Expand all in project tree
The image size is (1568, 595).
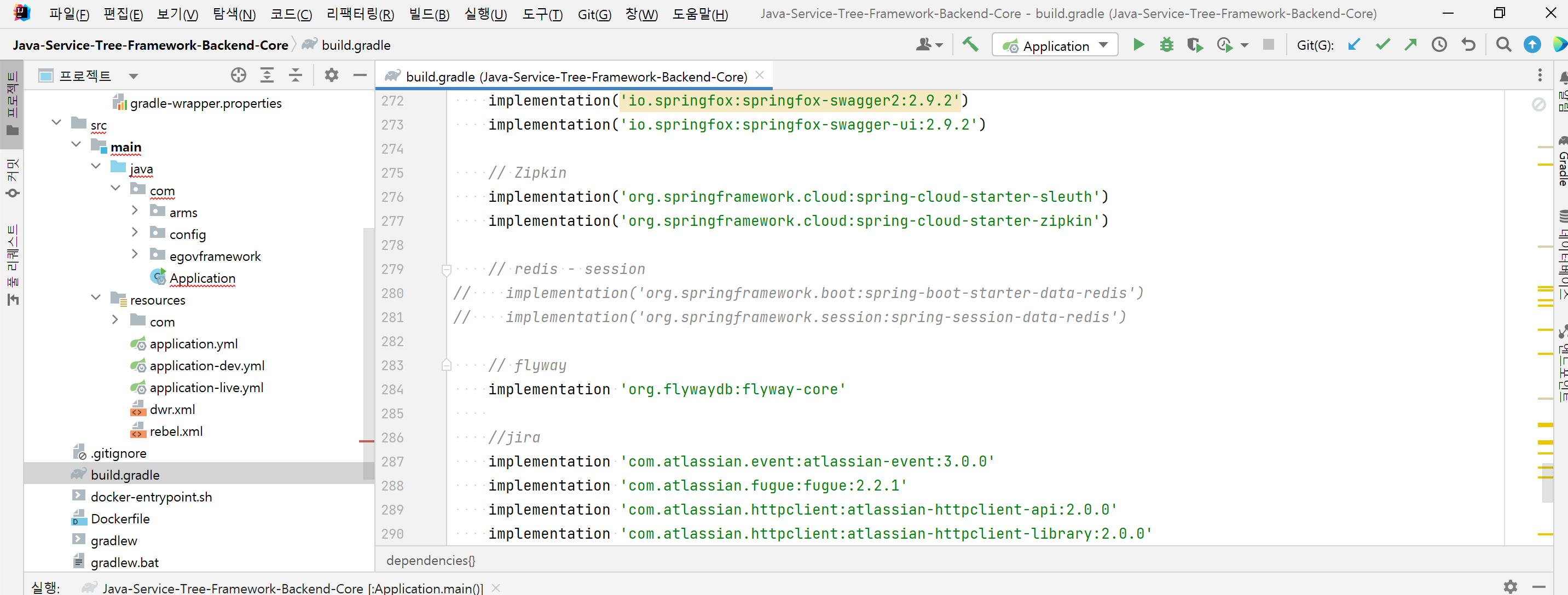(x=267, y=75)
